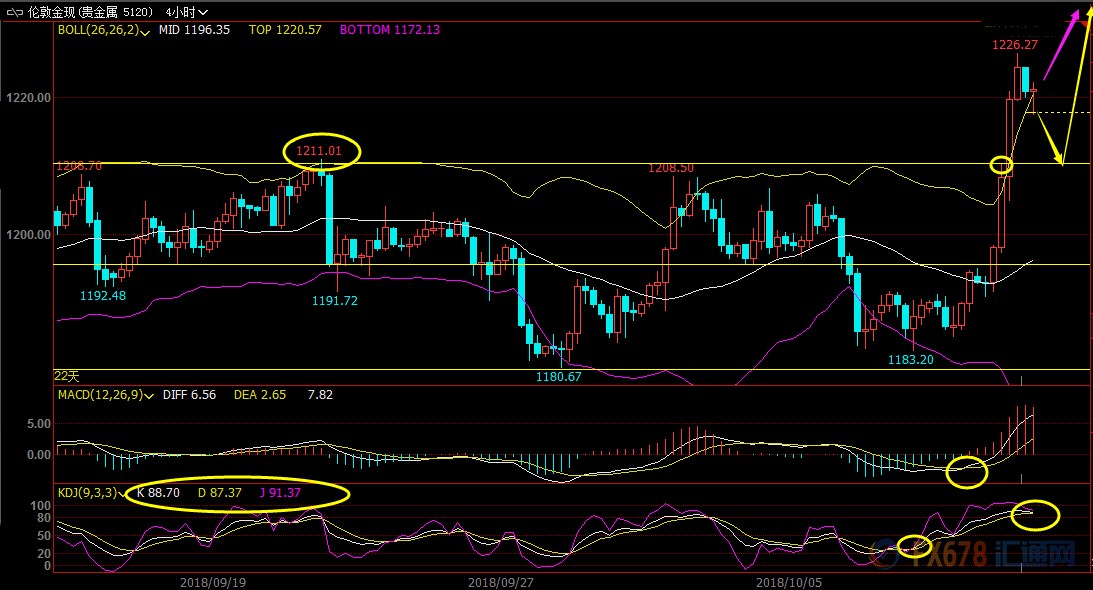The width and height of the screenshot is (1093, 590).
Task: Click the 1192.48 low price label
Action: click(x=103, y=295)
